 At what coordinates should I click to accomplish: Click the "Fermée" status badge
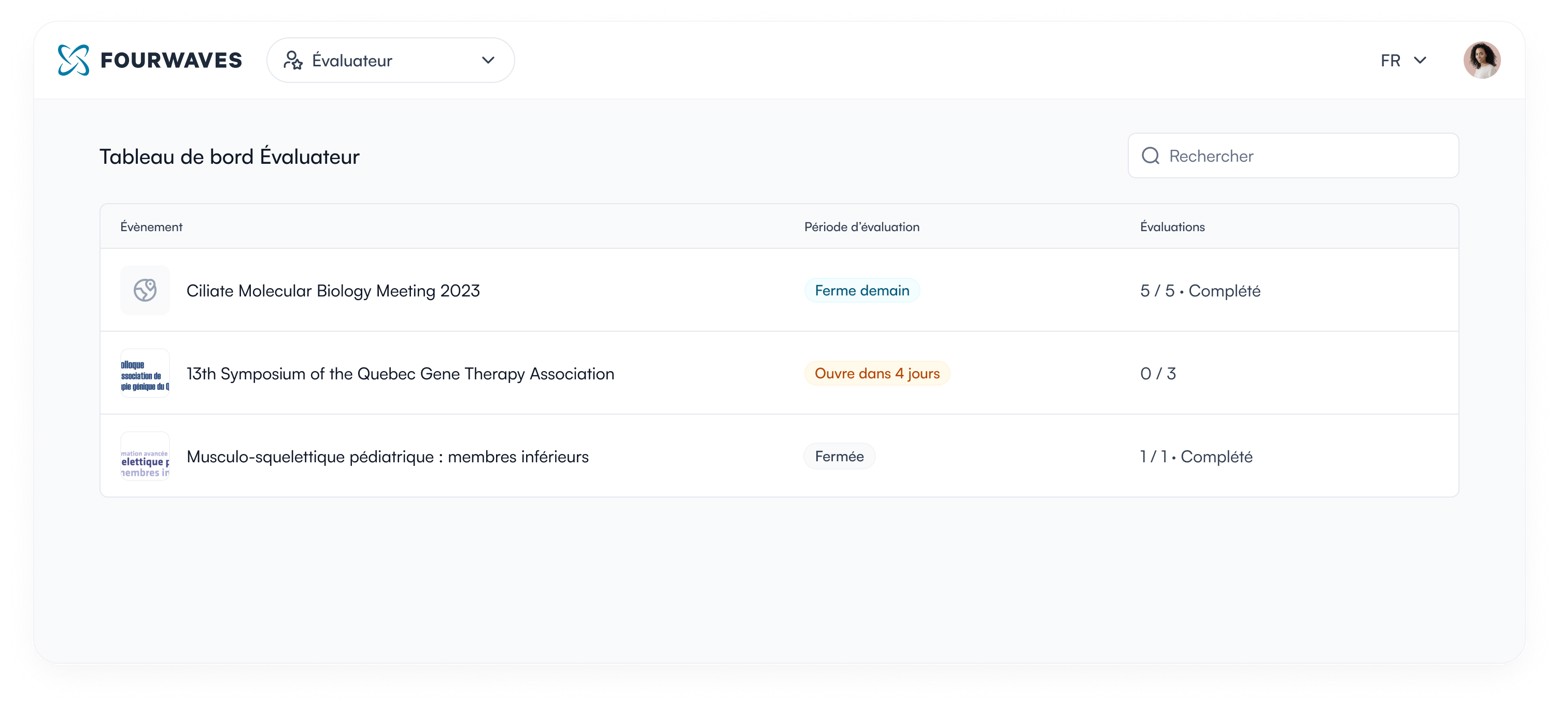pyautogui.click(x=839, y=457)
